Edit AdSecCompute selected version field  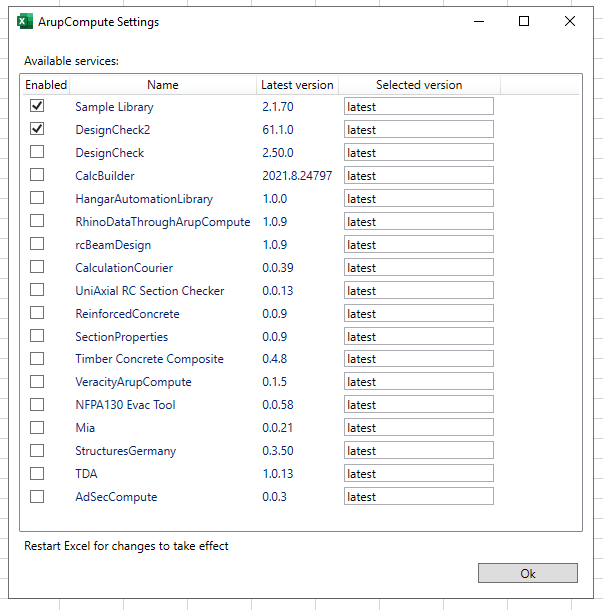419,496
